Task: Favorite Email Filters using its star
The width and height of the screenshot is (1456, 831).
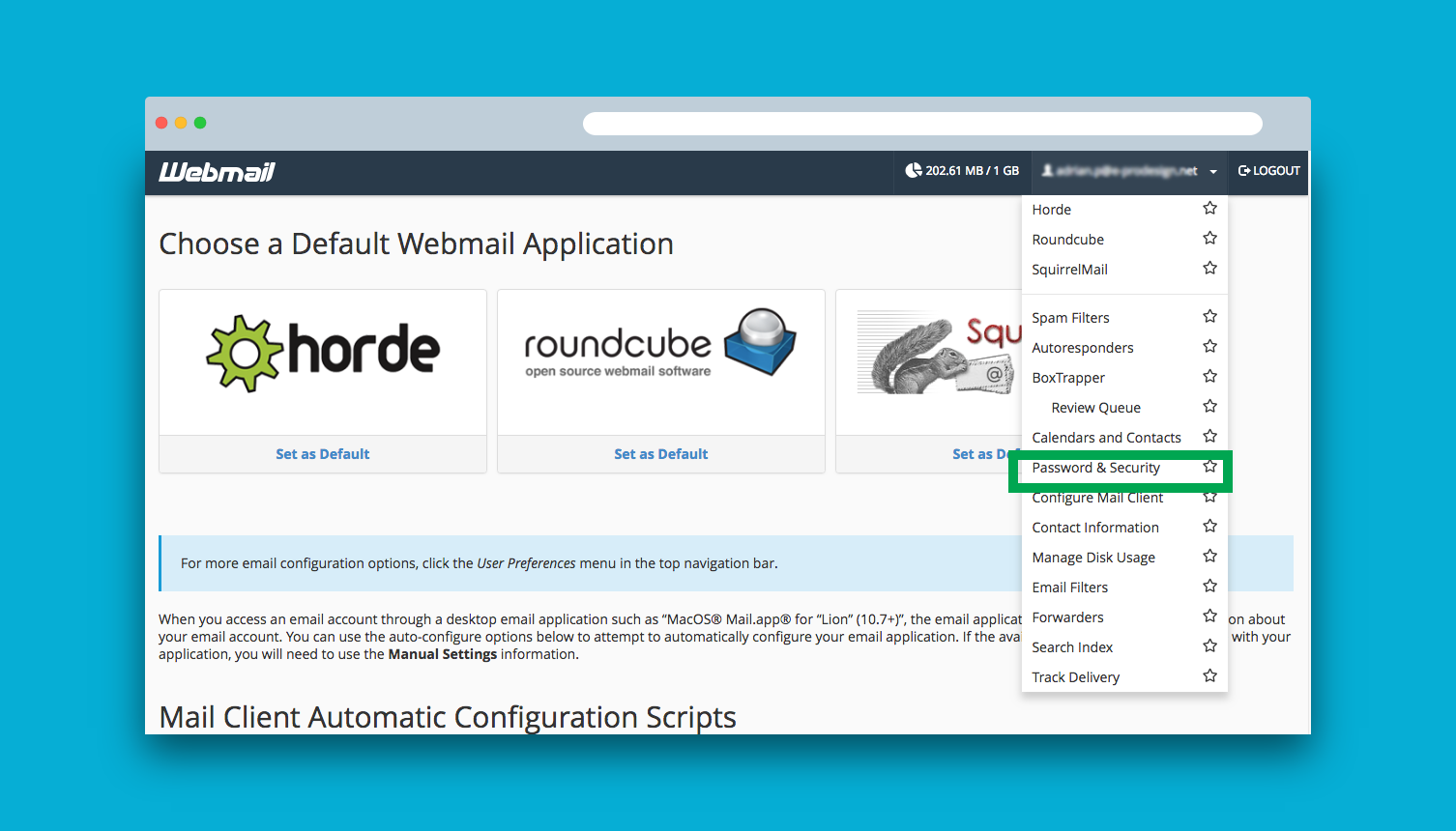Action: (1209, 587)
